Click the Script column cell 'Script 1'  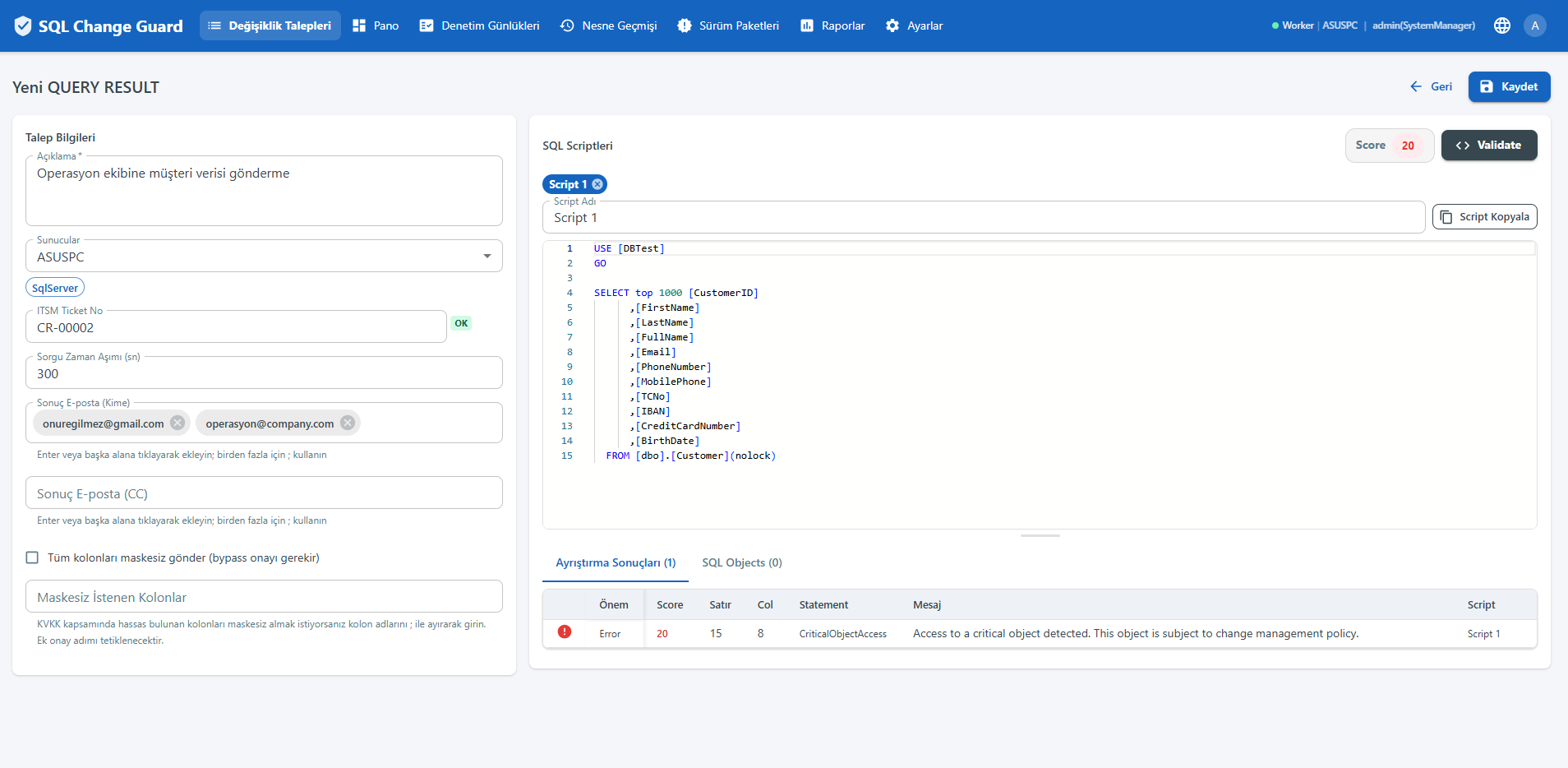[x=1483, y=634]
